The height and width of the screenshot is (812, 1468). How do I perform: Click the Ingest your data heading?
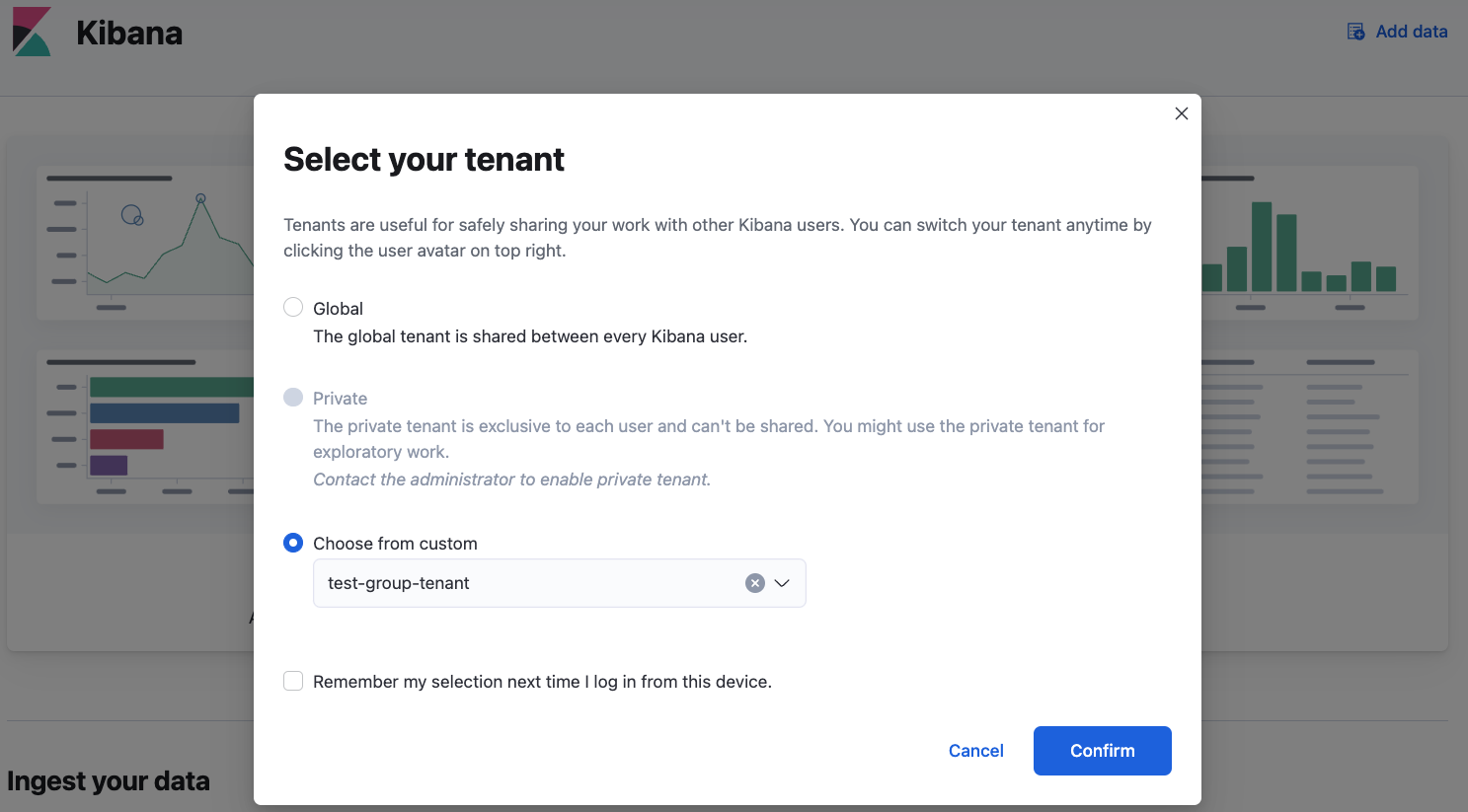point(109,780)
